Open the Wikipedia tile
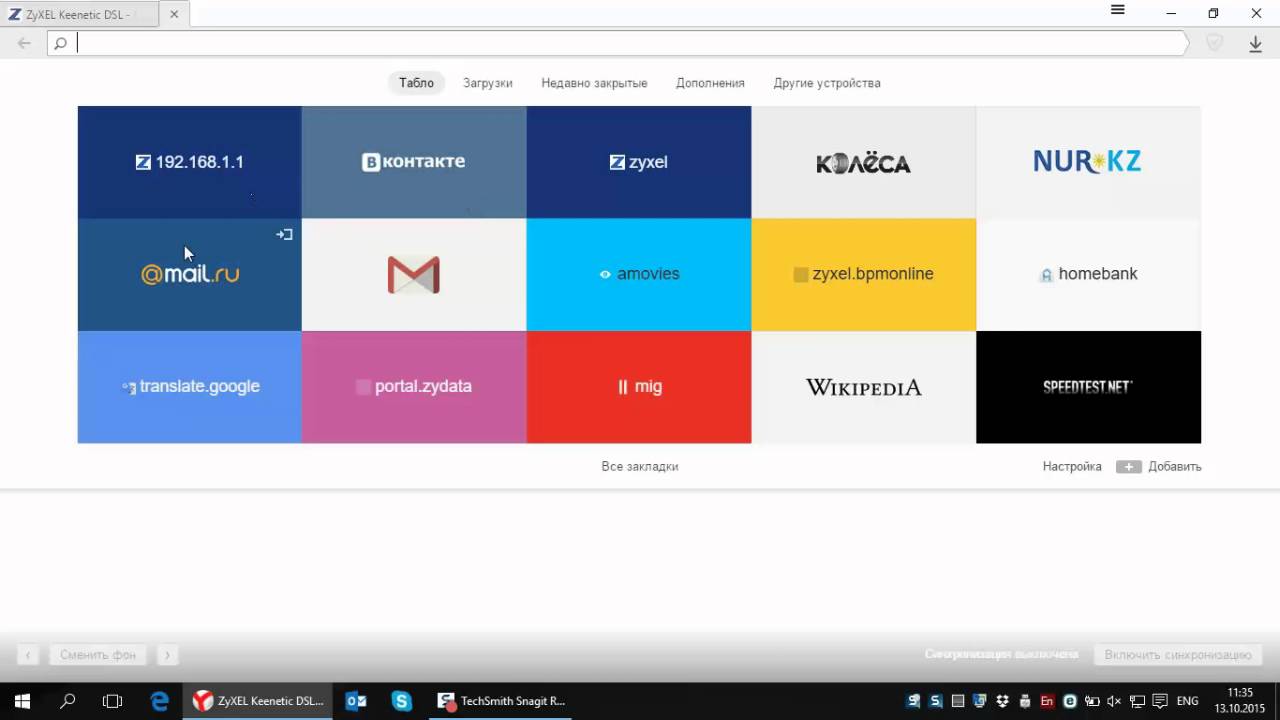 (863, 387)
